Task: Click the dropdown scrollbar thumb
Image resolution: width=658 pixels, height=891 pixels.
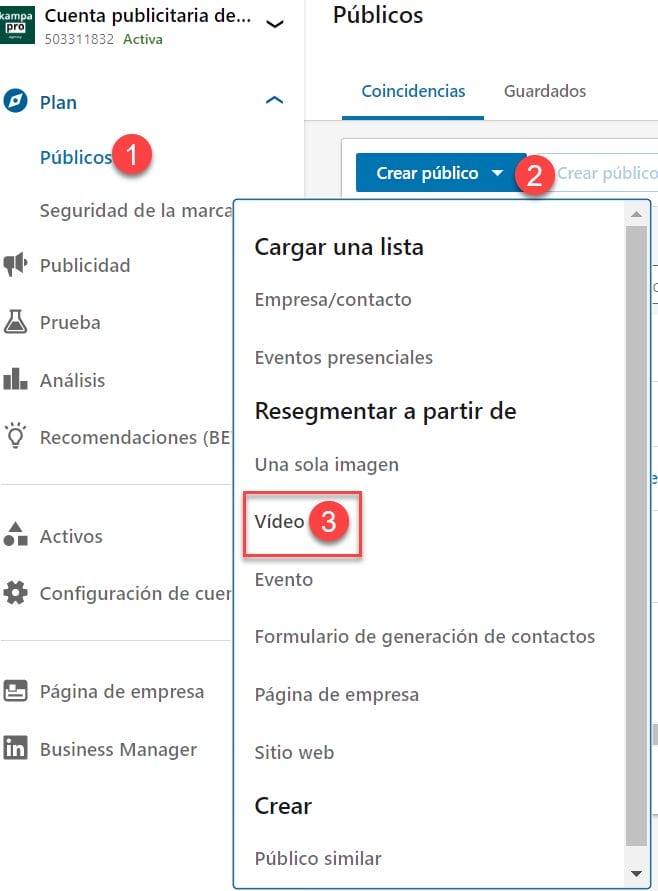Action: pos(636,536)
